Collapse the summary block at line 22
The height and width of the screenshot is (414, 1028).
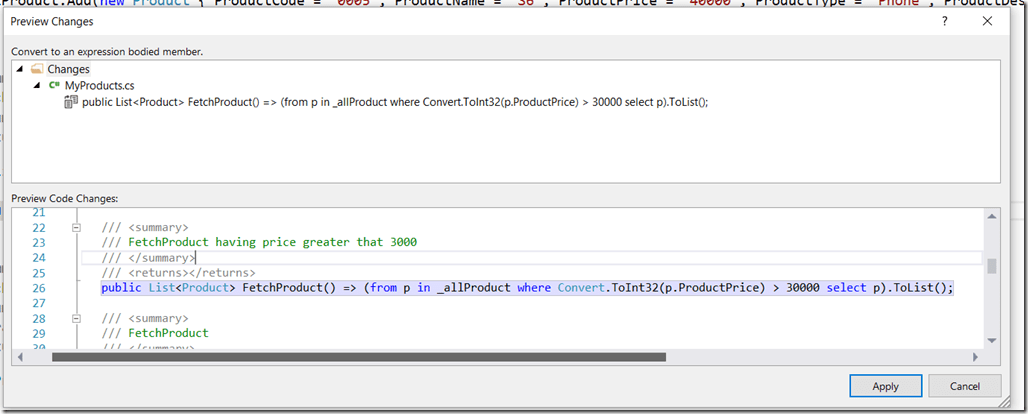(x=76, y=228)
